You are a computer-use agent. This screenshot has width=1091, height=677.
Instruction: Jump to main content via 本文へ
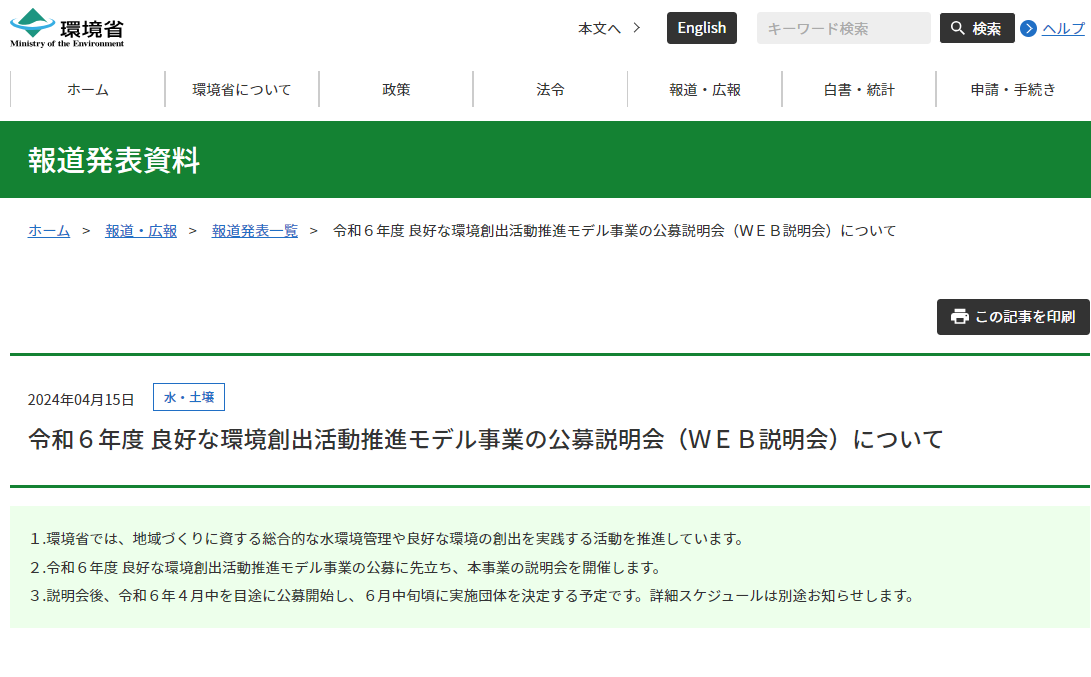point(608,28)
